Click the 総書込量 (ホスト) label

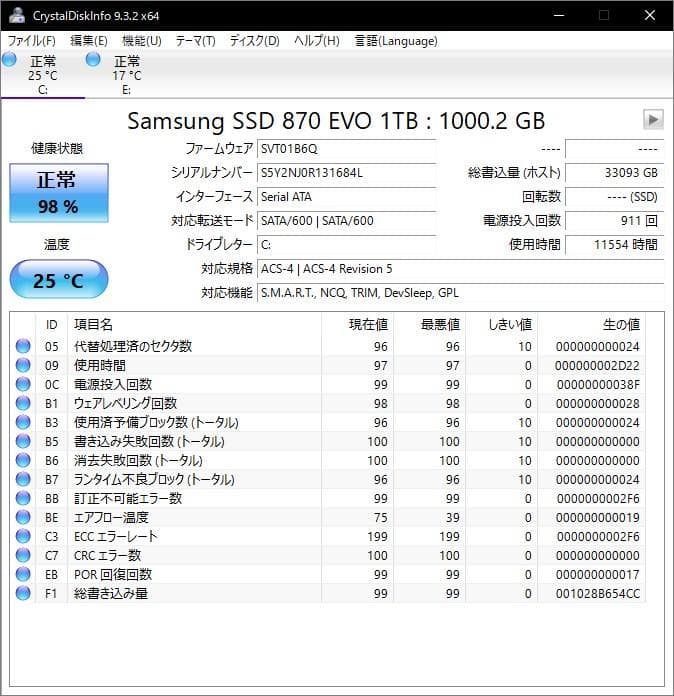514,172
